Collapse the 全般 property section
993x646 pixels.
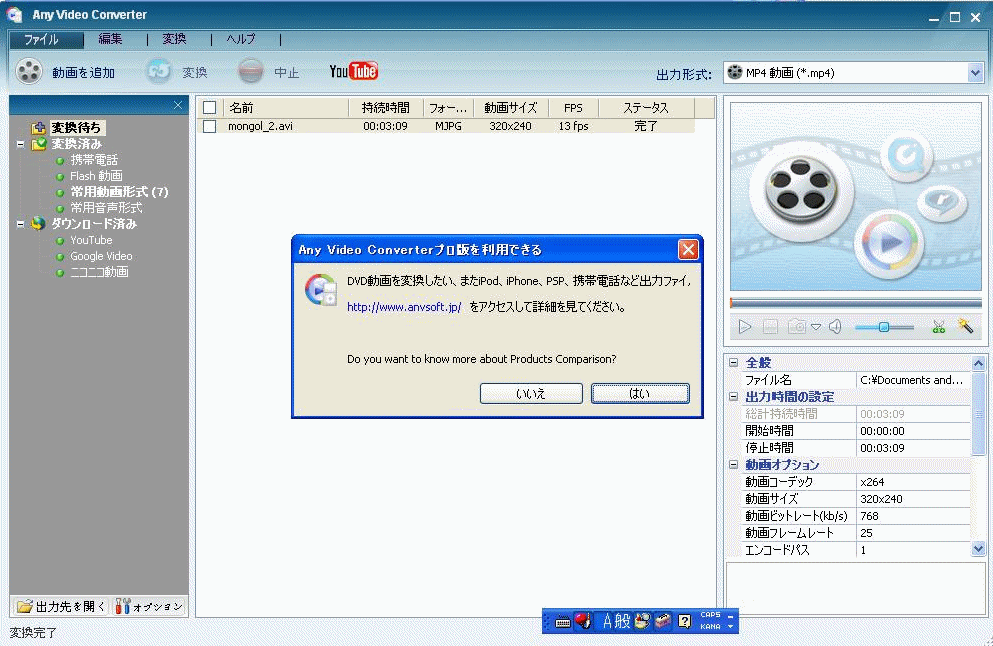pos(733,363)
